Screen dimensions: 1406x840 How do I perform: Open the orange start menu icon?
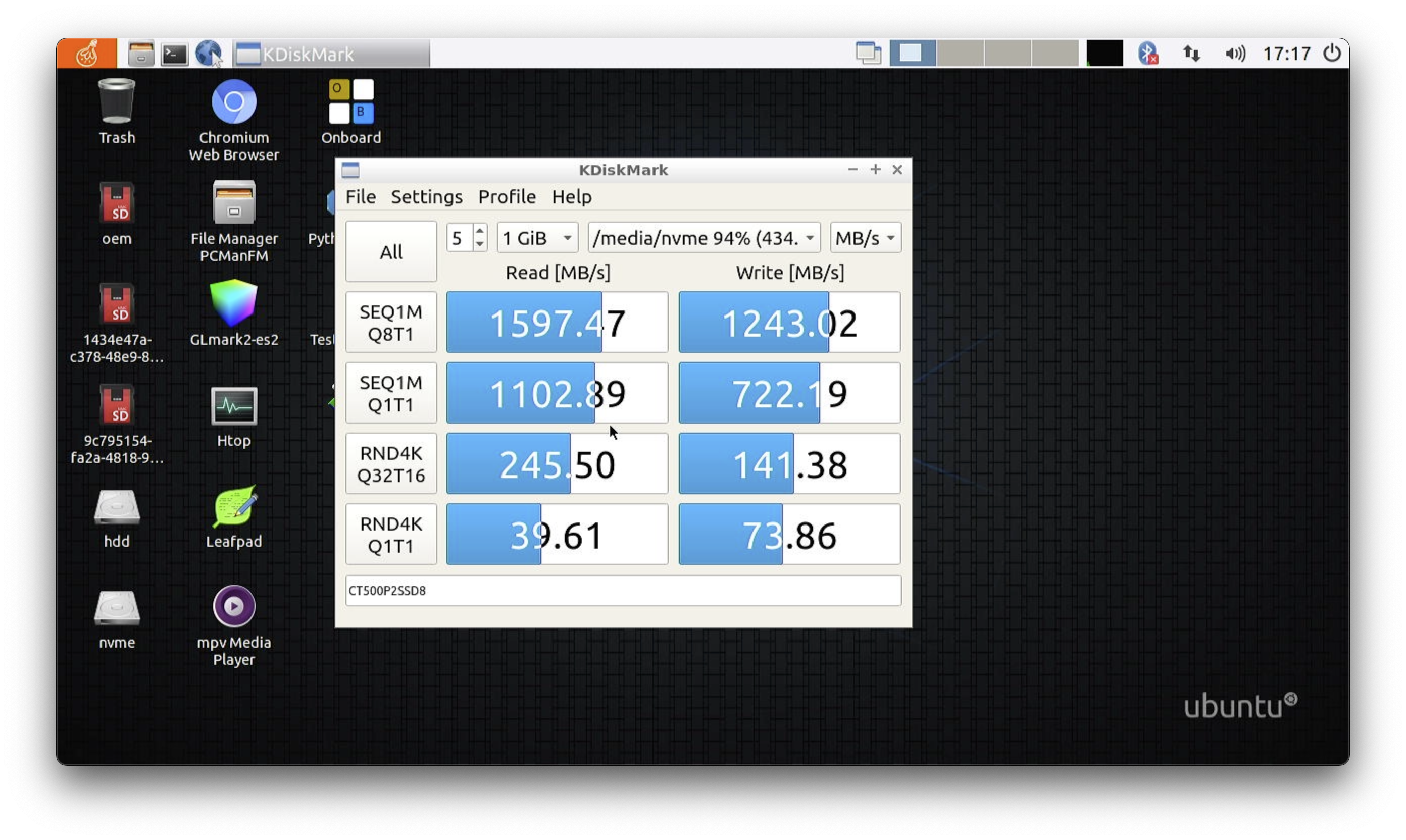pyautogui.click(x=87, y=53)
